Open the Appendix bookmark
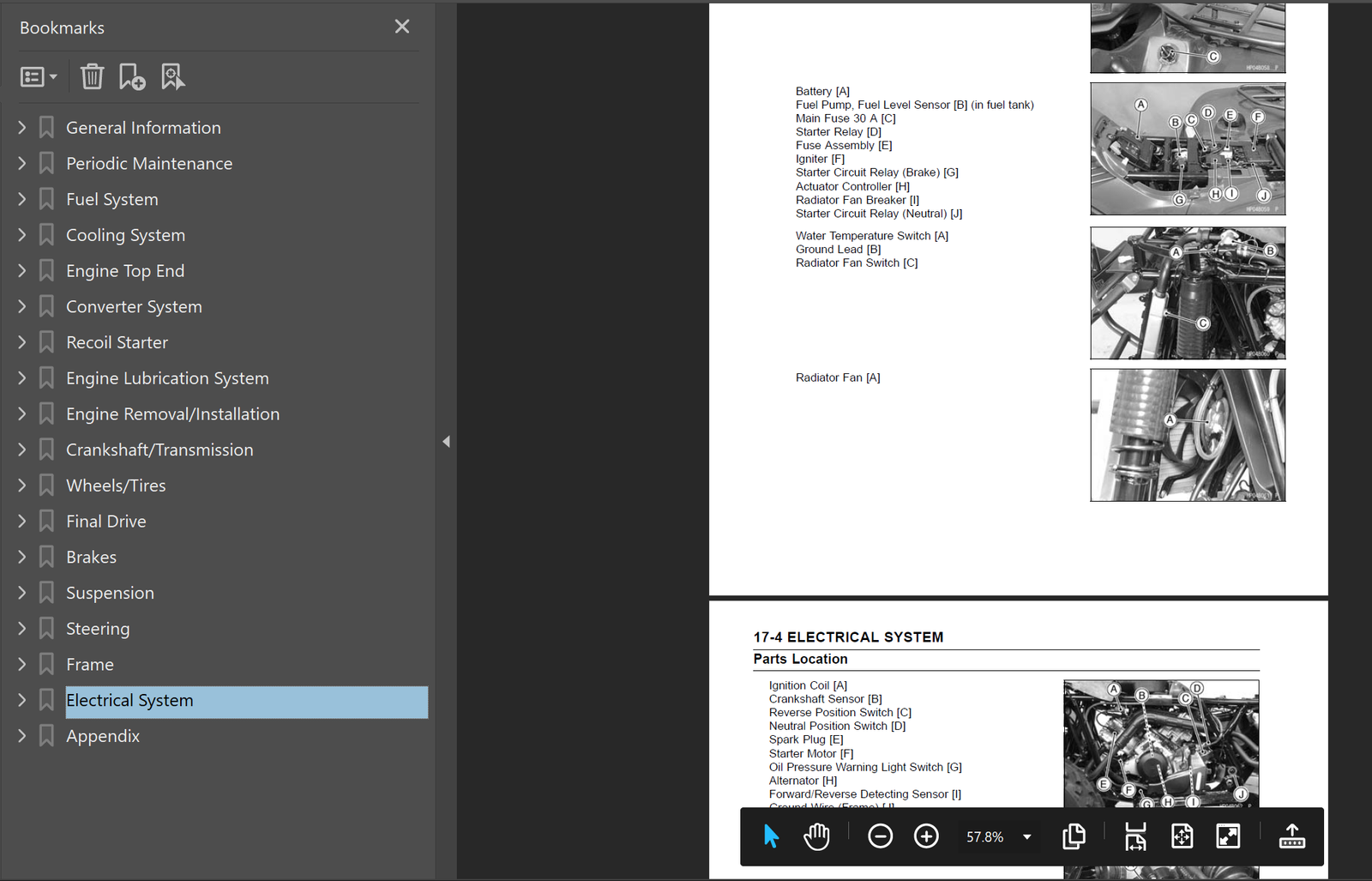This screenshot has height=881, width=1372. (x=102, y=736)
